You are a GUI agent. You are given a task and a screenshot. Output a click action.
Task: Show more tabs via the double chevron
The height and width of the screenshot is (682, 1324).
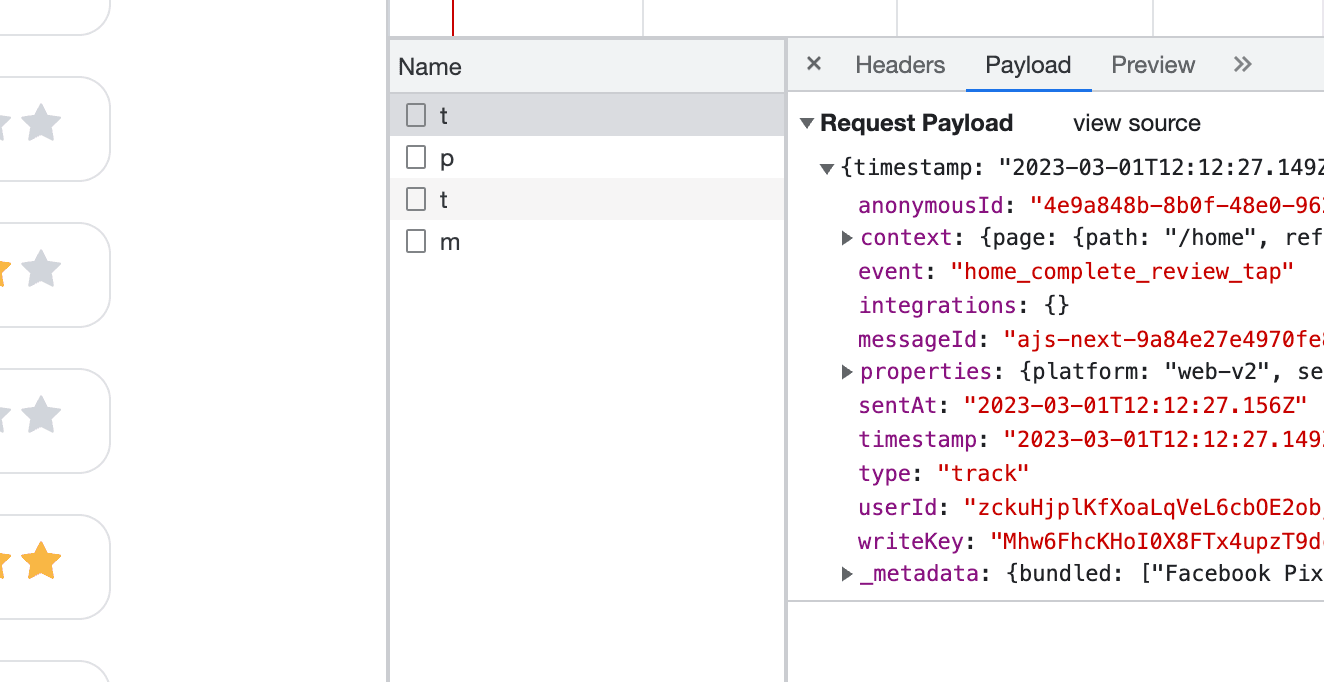coord(1243,65)
